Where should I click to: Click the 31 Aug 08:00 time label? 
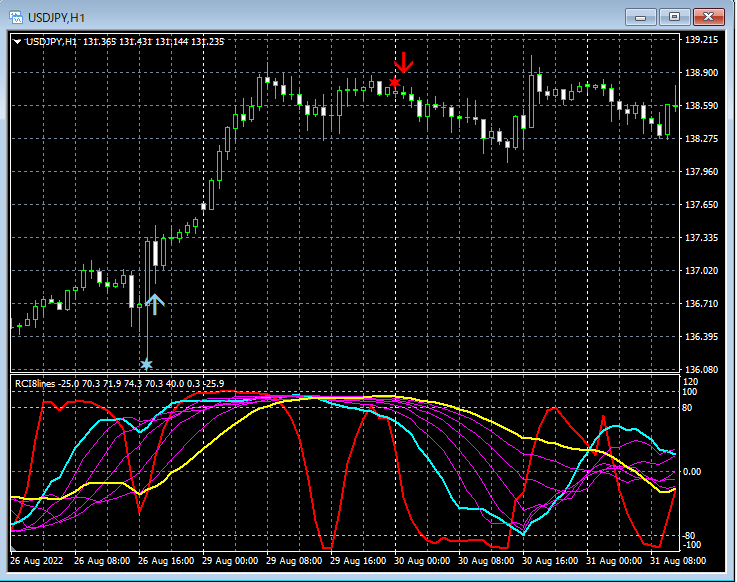click(x=678, y=561)
